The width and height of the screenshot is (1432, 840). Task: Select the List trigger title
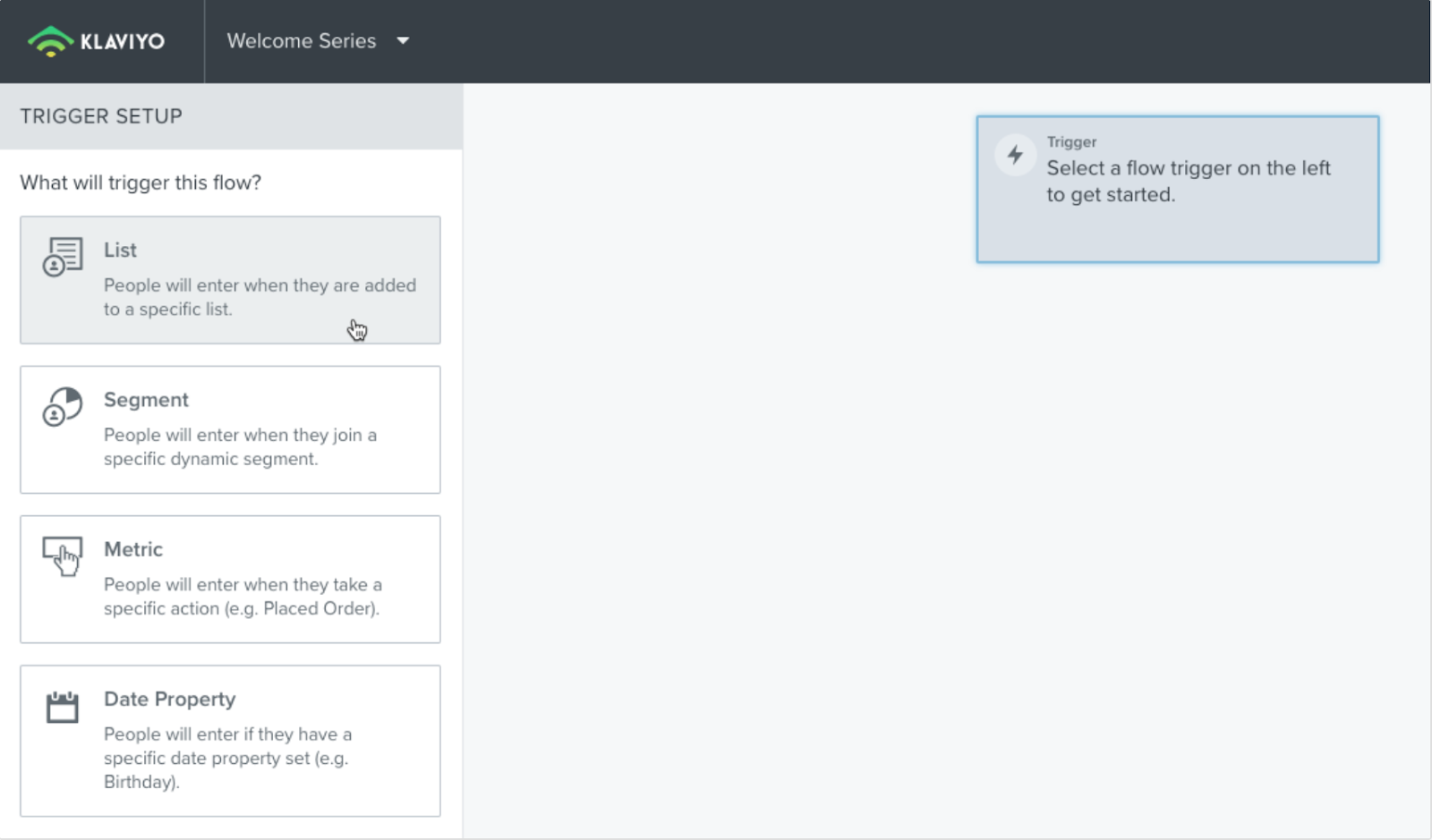click(x=120, y=250)
